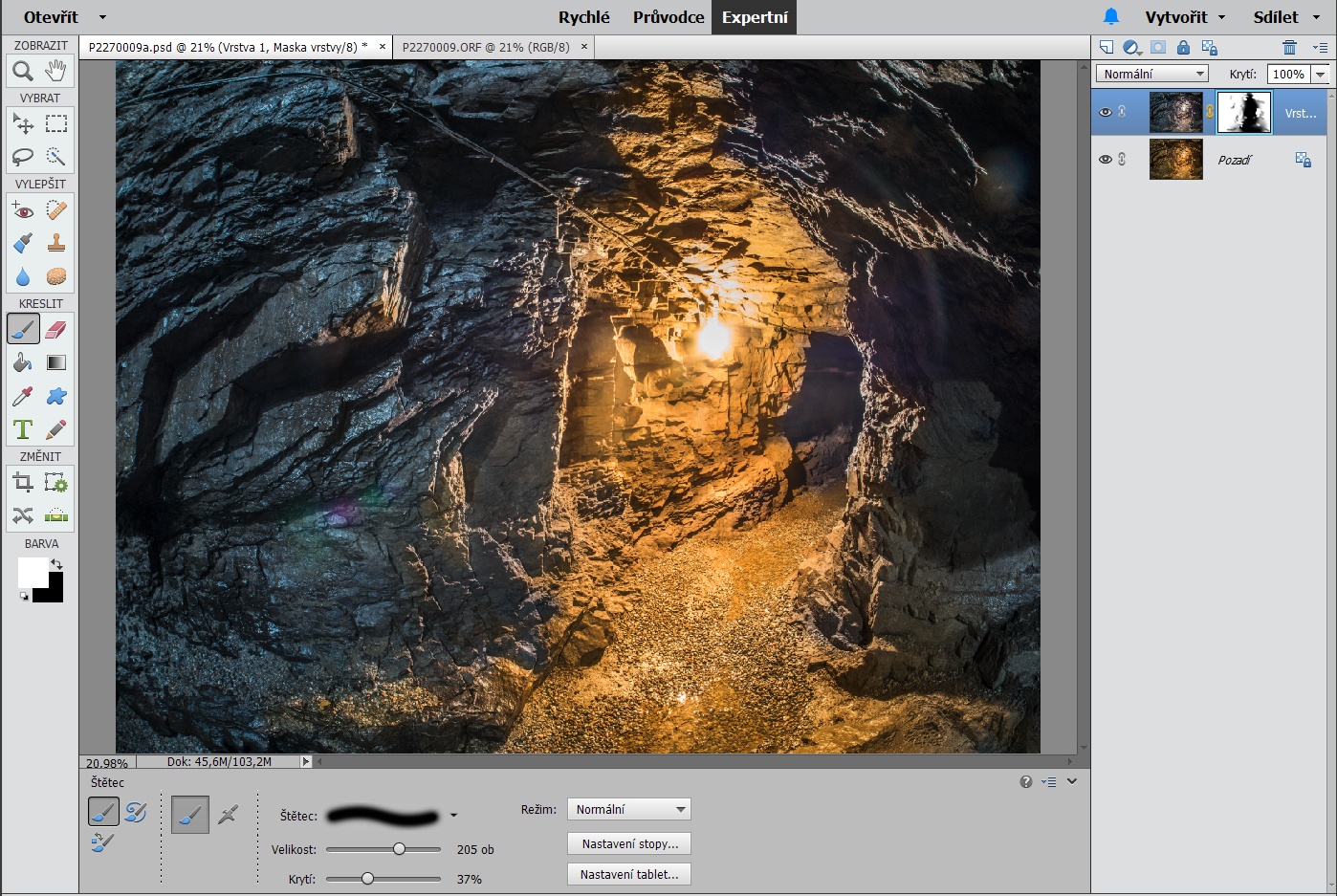The image size is (1337, 896).
Task: Open the Krytí layer opacity dropdown
Action: pos(1321,74)
